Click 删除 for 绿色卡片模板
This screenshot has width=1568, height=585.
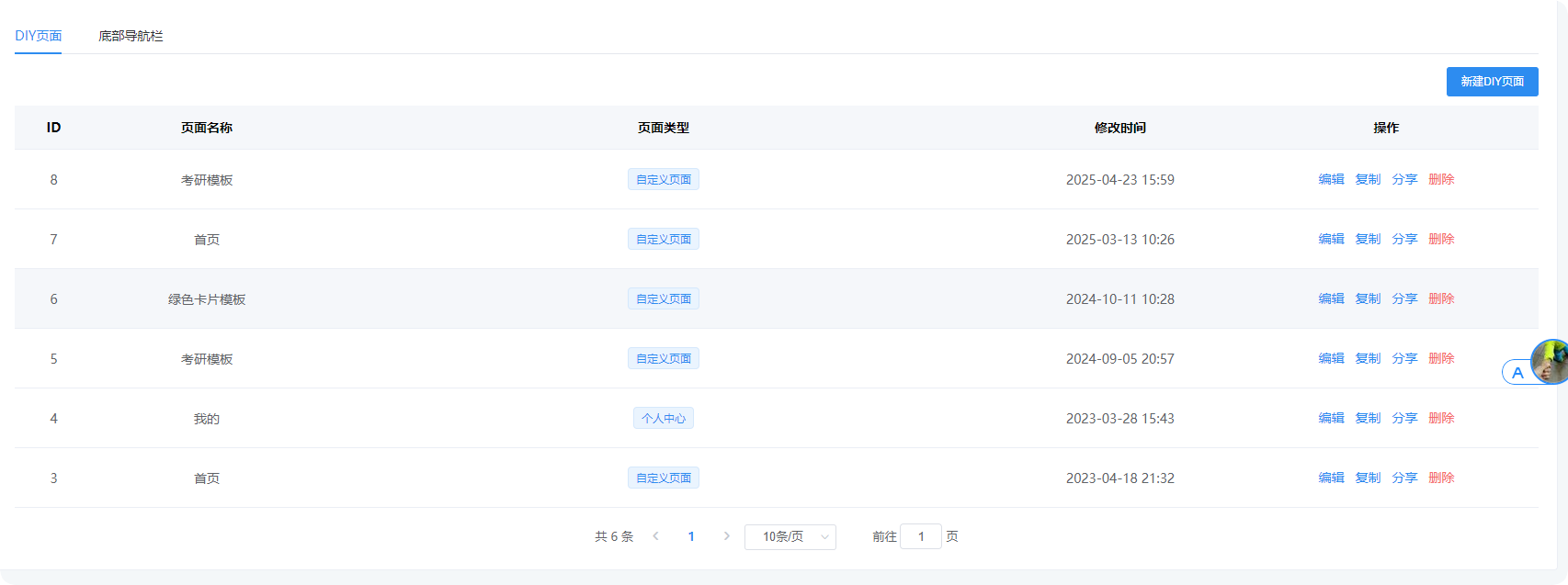click(1441, 298)
